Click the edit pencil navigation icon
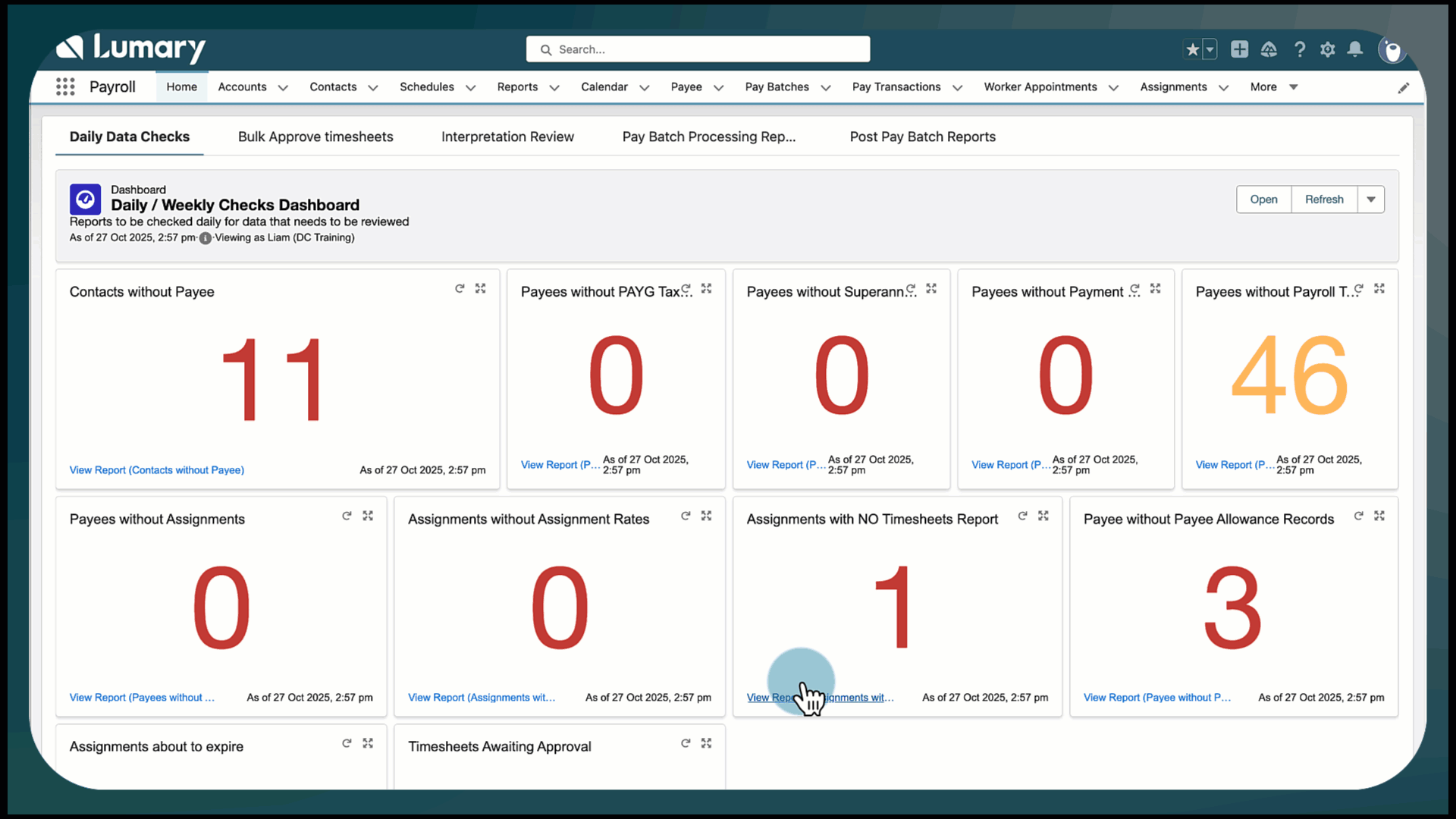This screenshot has width=1456, height=819. click(x=1404, y=87)
